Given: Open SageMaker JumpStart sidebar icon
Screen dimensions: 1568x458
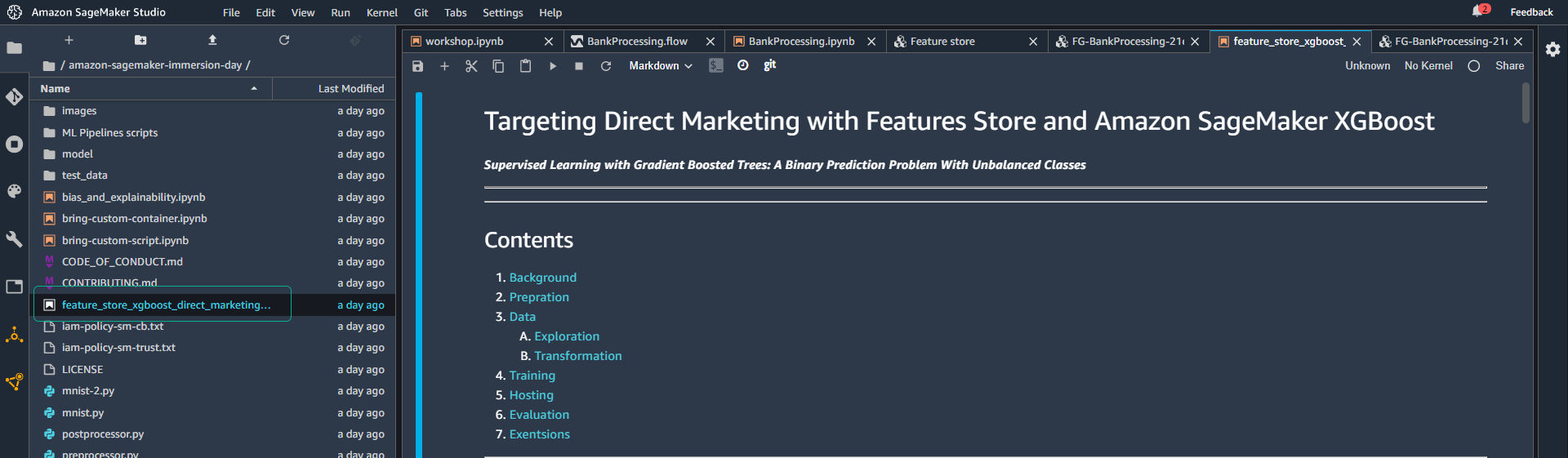Looking at the screenshot, I should click(x=15, y=335).
